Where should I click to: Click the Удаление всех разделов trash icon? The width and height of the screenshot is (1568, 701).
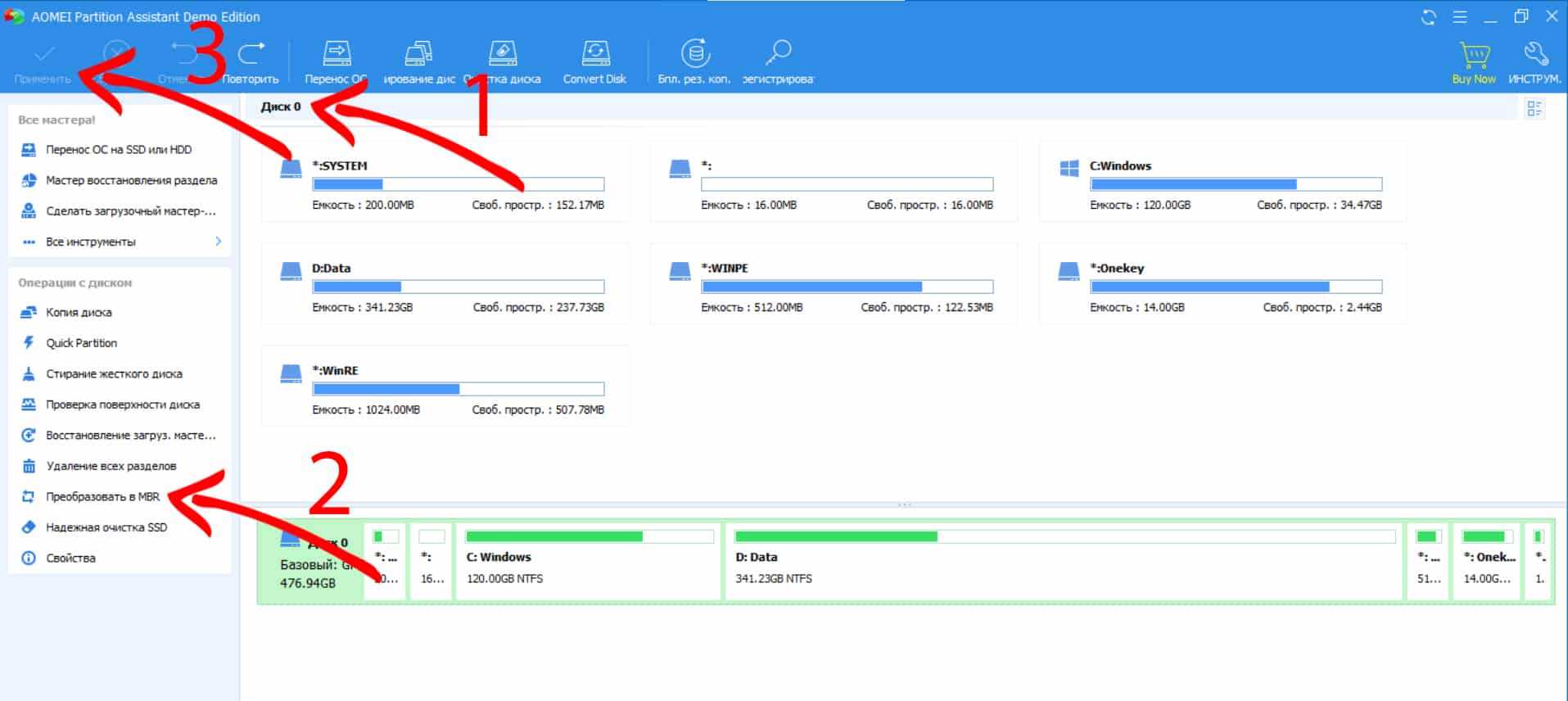(29, 466)
